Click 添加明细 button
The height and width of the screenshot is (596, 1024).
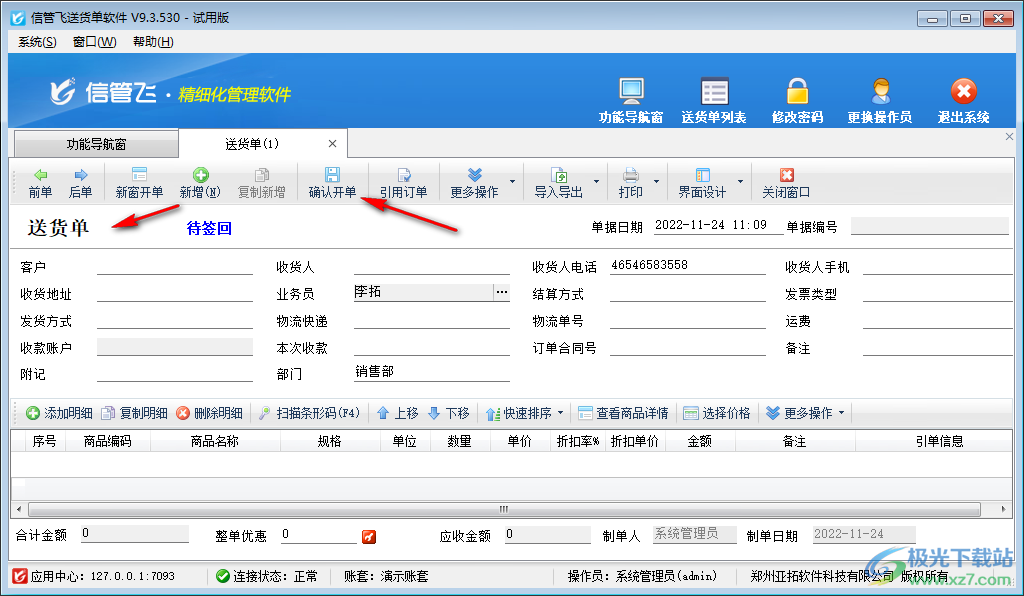point(59,413)
